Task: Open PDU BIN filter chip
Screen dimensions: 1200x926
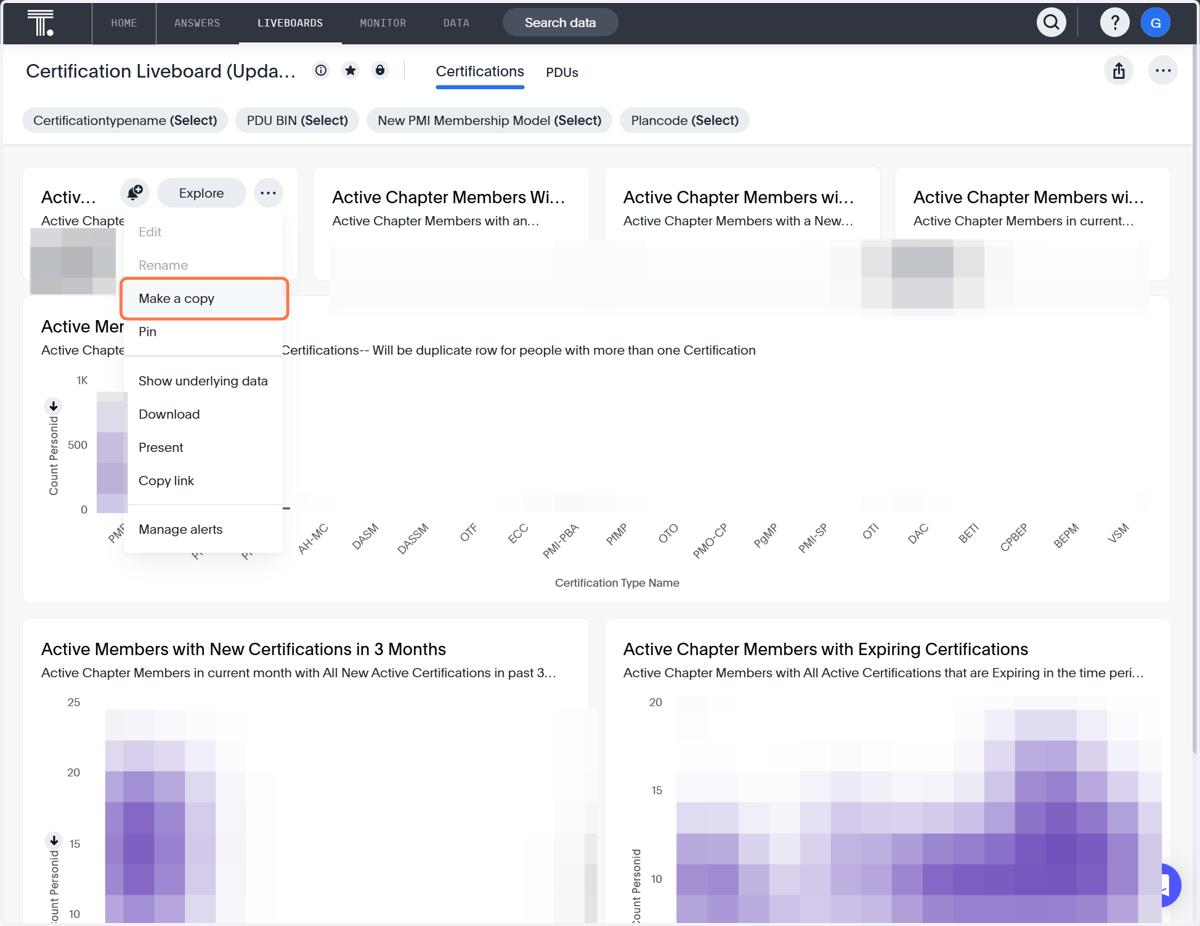Action: click(x=297, y=120)
